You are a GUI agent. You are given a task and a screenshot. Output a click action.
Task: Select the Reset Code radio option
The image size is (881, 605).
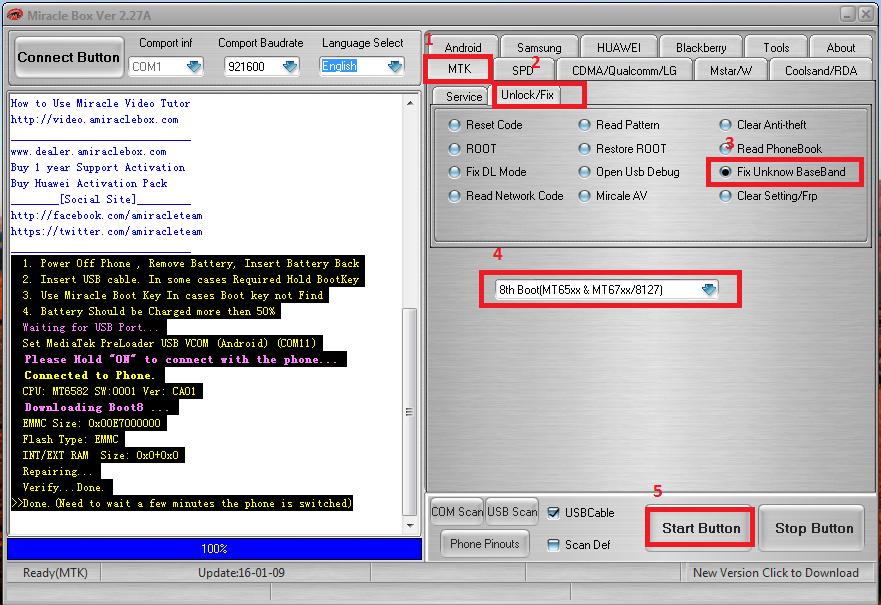[x=486, y=125]
